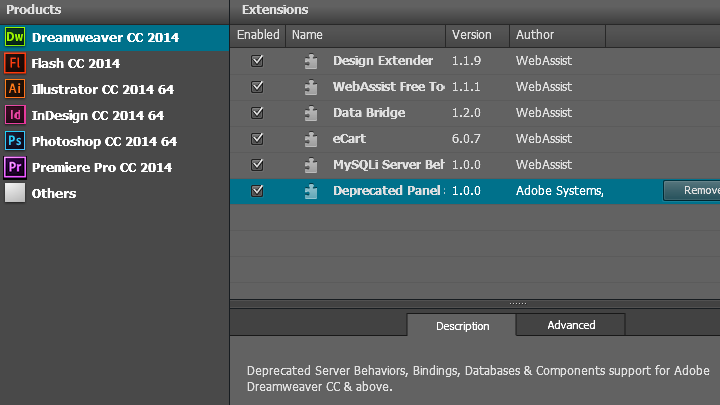Click the Others product blank icon
Screen dimensions: 720x405
(15, 193)
